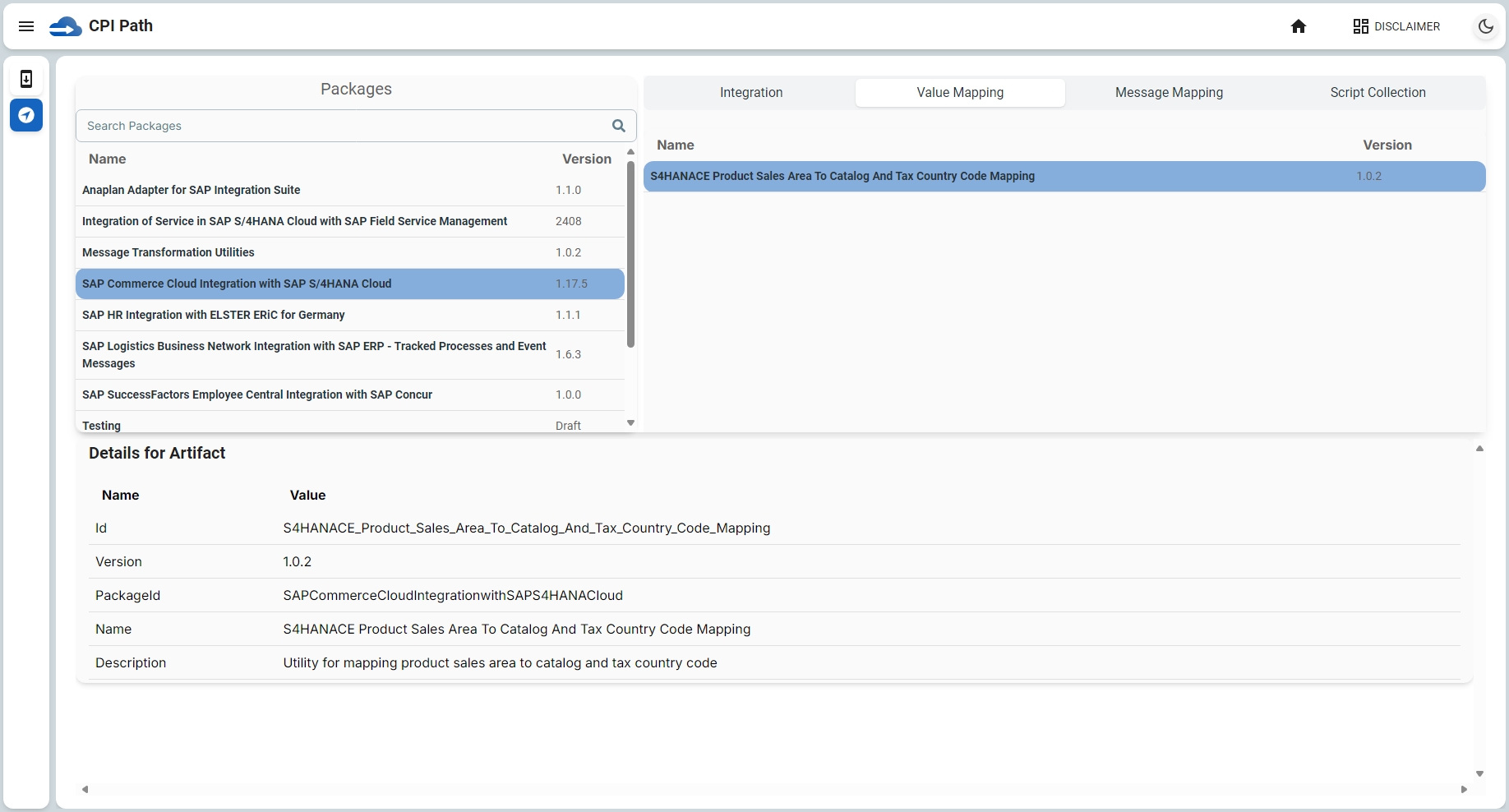Click horizontal scroll left arrow at bottom

coord(85,789)
